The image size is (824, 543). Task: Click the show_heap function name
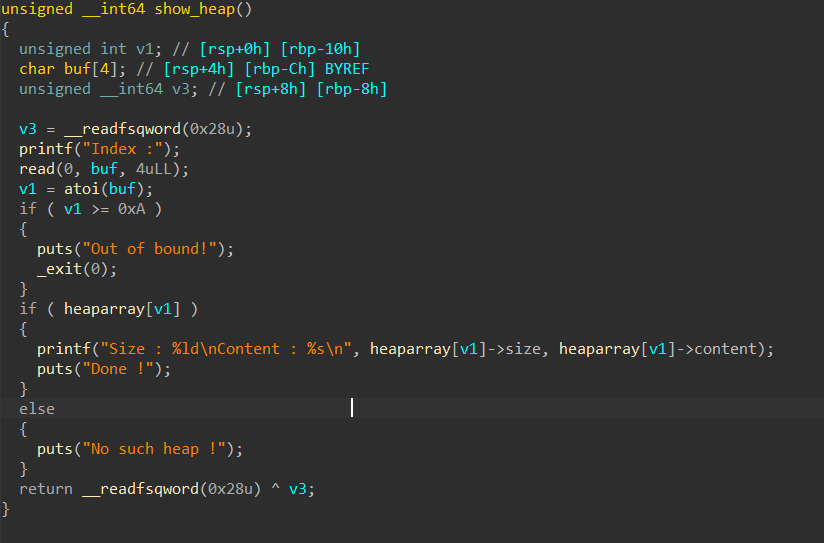(x=194, y=9)
